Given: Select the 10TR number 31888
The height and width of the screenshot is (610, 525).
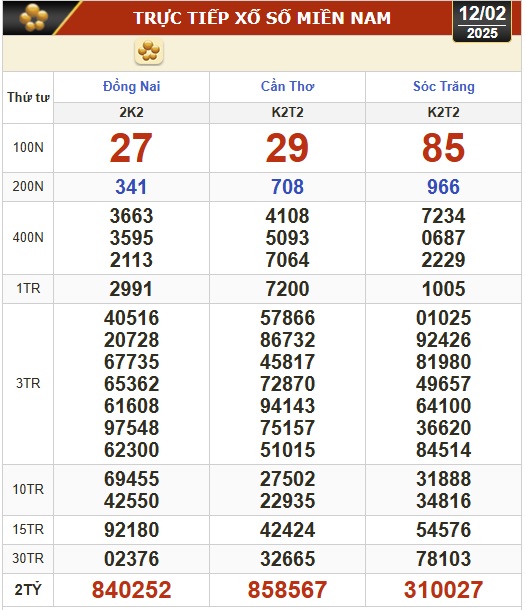Looking at the screenshot, I should (x=444, y=479).
